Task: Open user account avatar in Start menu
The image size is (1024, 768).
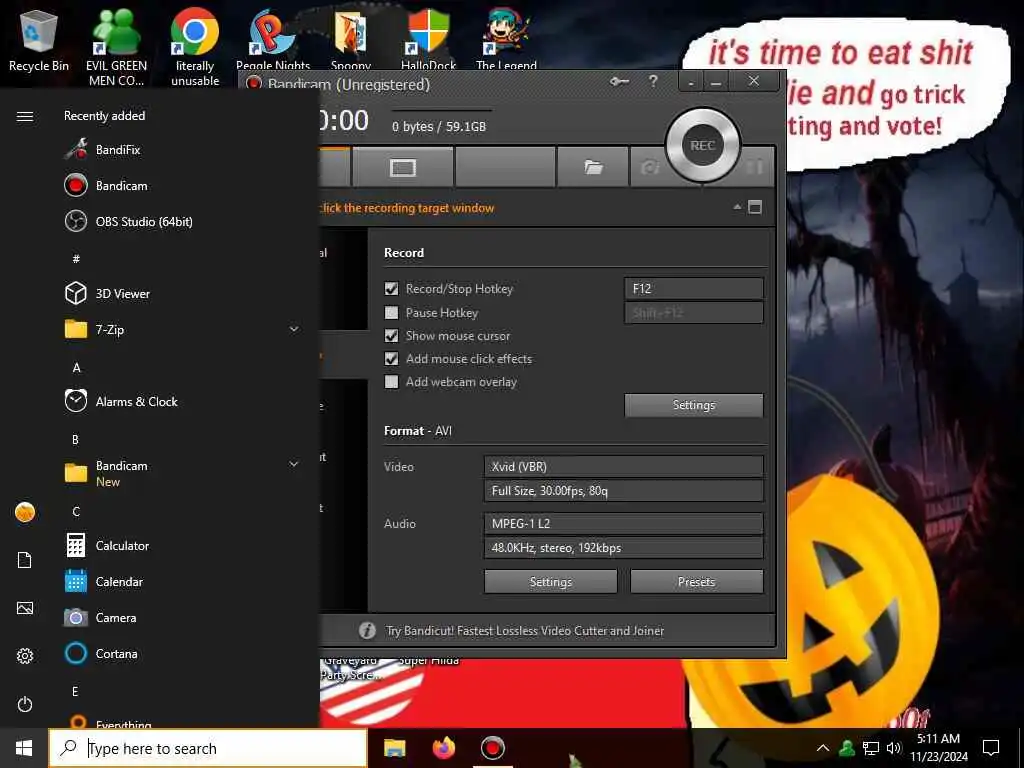Action: tap(25, 512)
